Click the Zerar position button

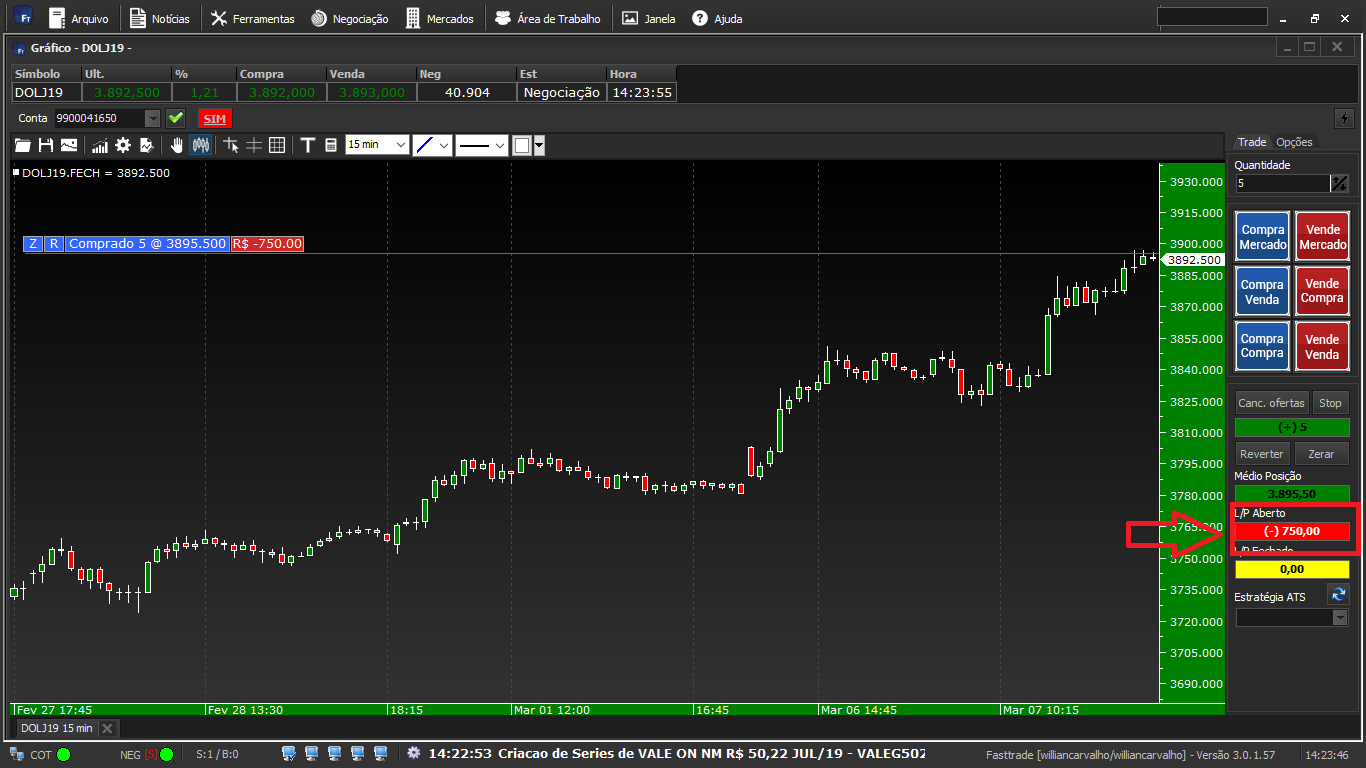(x=1321, y=454)
